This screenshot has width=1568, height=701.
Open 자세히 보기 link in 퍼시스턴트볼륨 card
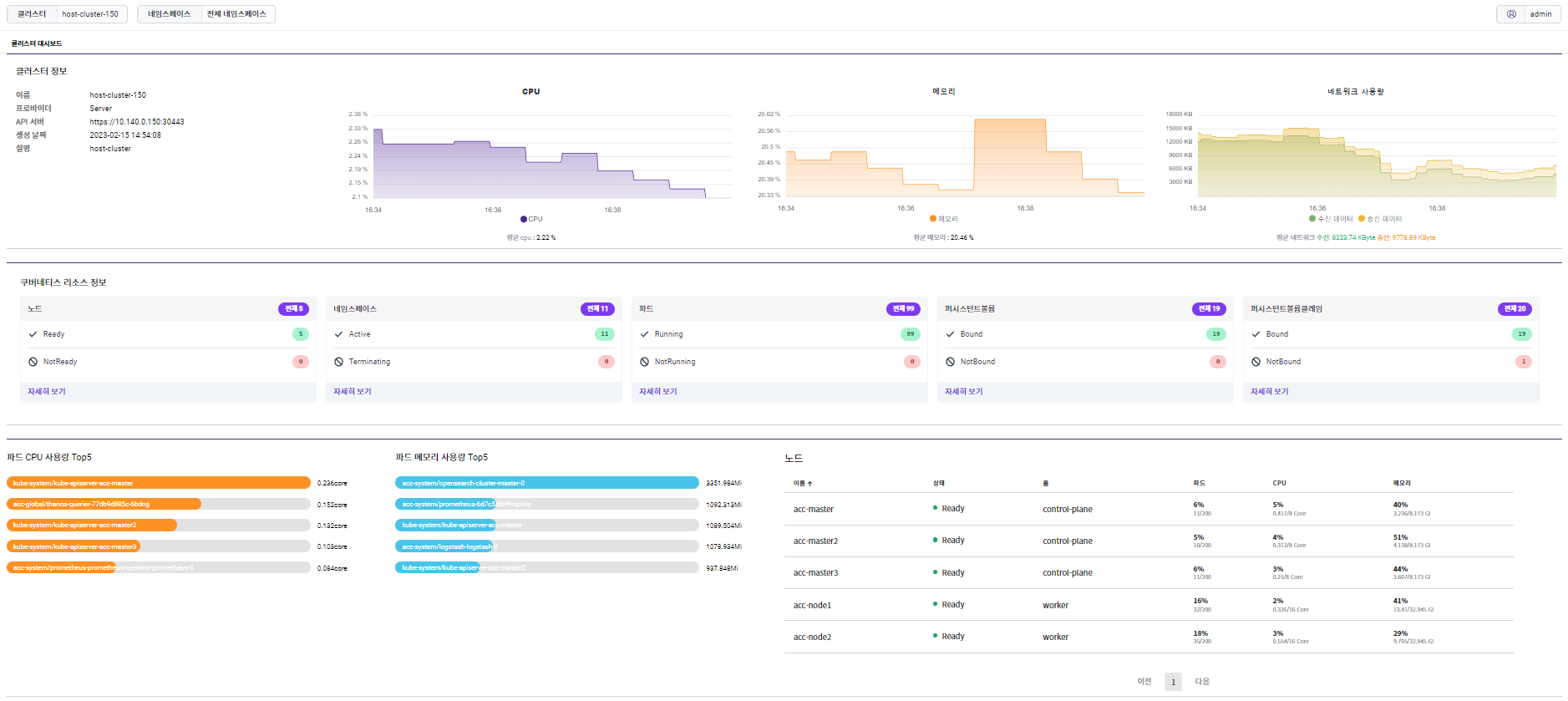point(964,392)
